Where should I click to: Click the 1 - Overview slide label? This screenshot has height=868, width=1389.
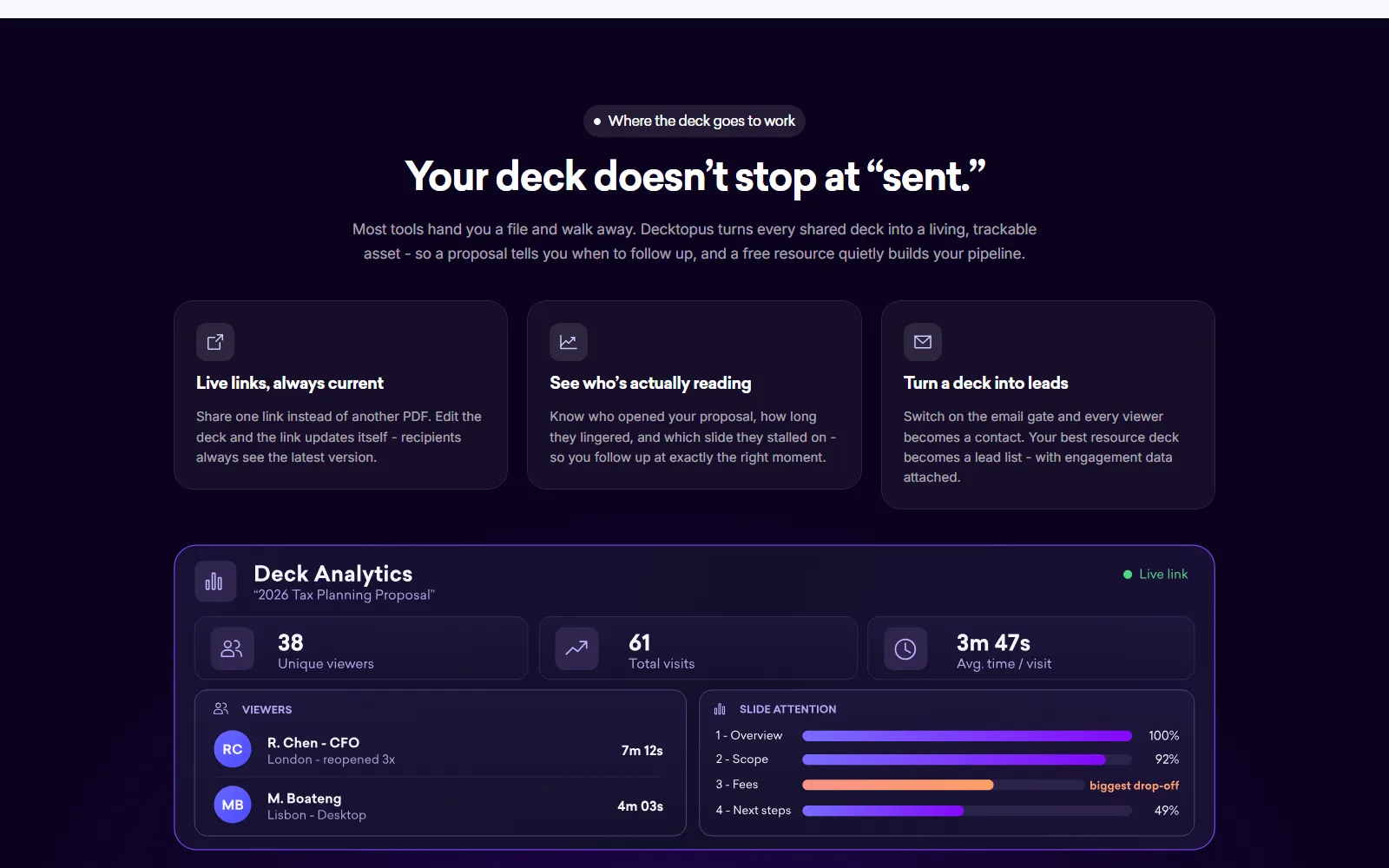(x=749, y=735)
